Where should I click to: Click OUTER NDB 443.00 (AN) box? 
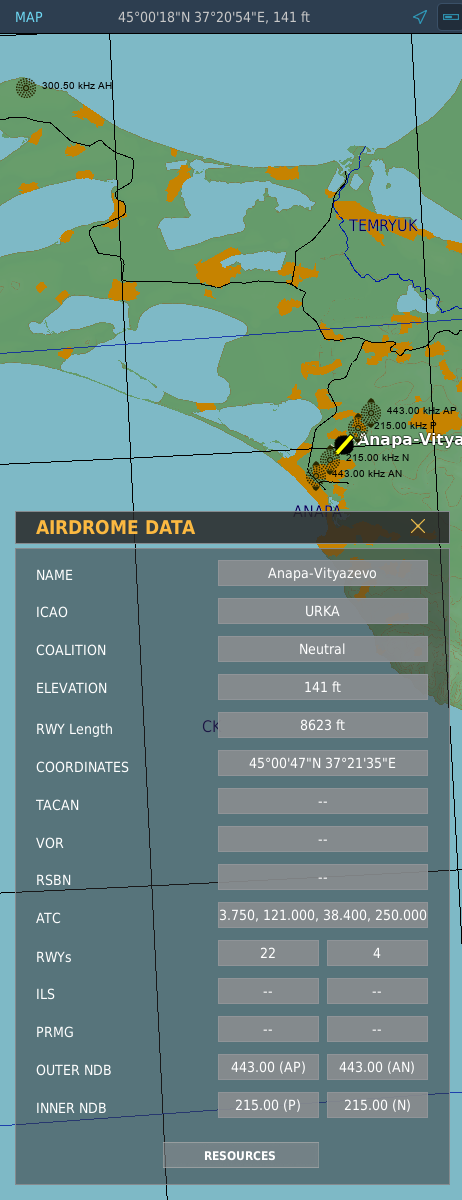coord(377,1067)
